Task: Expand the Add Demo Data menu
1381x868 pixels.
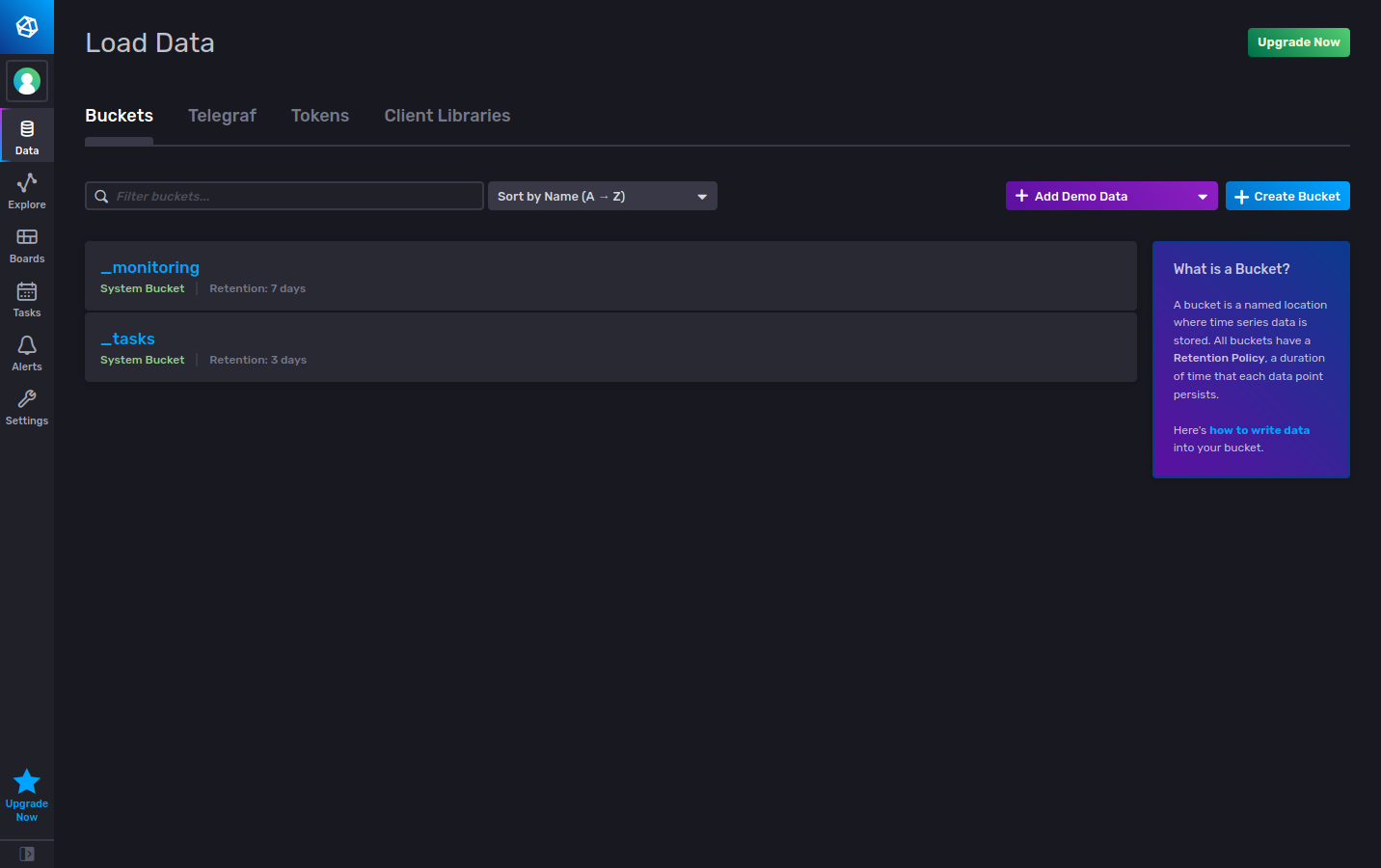Action: [x=1111, y=196]
